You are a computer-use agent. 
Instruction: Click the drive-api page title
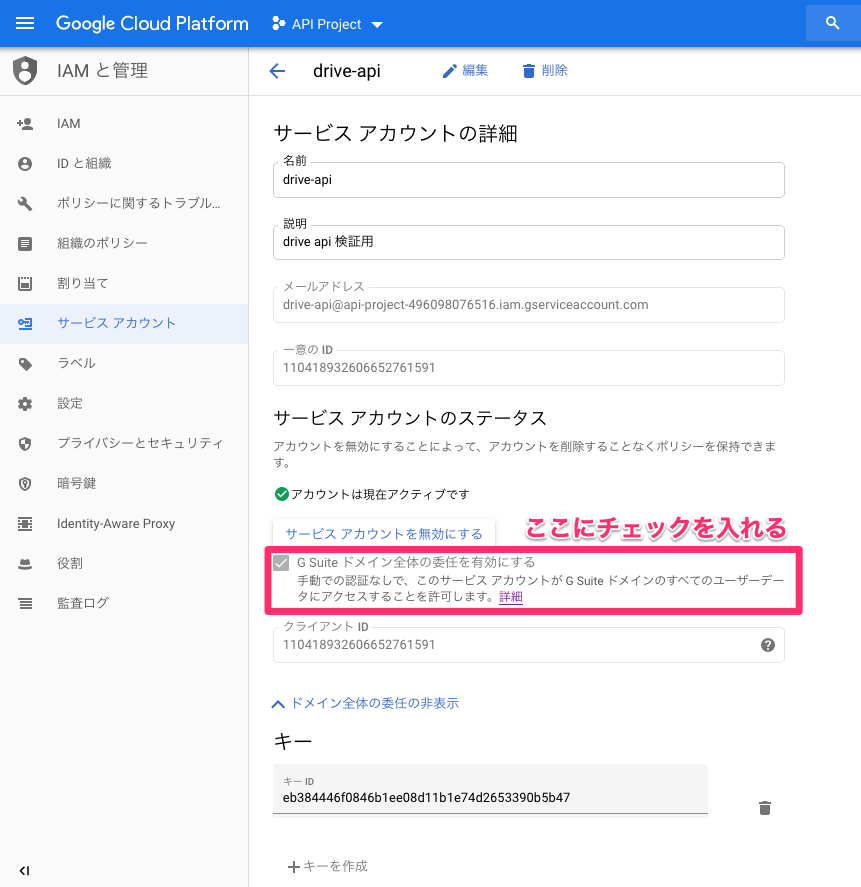(347, 71)
